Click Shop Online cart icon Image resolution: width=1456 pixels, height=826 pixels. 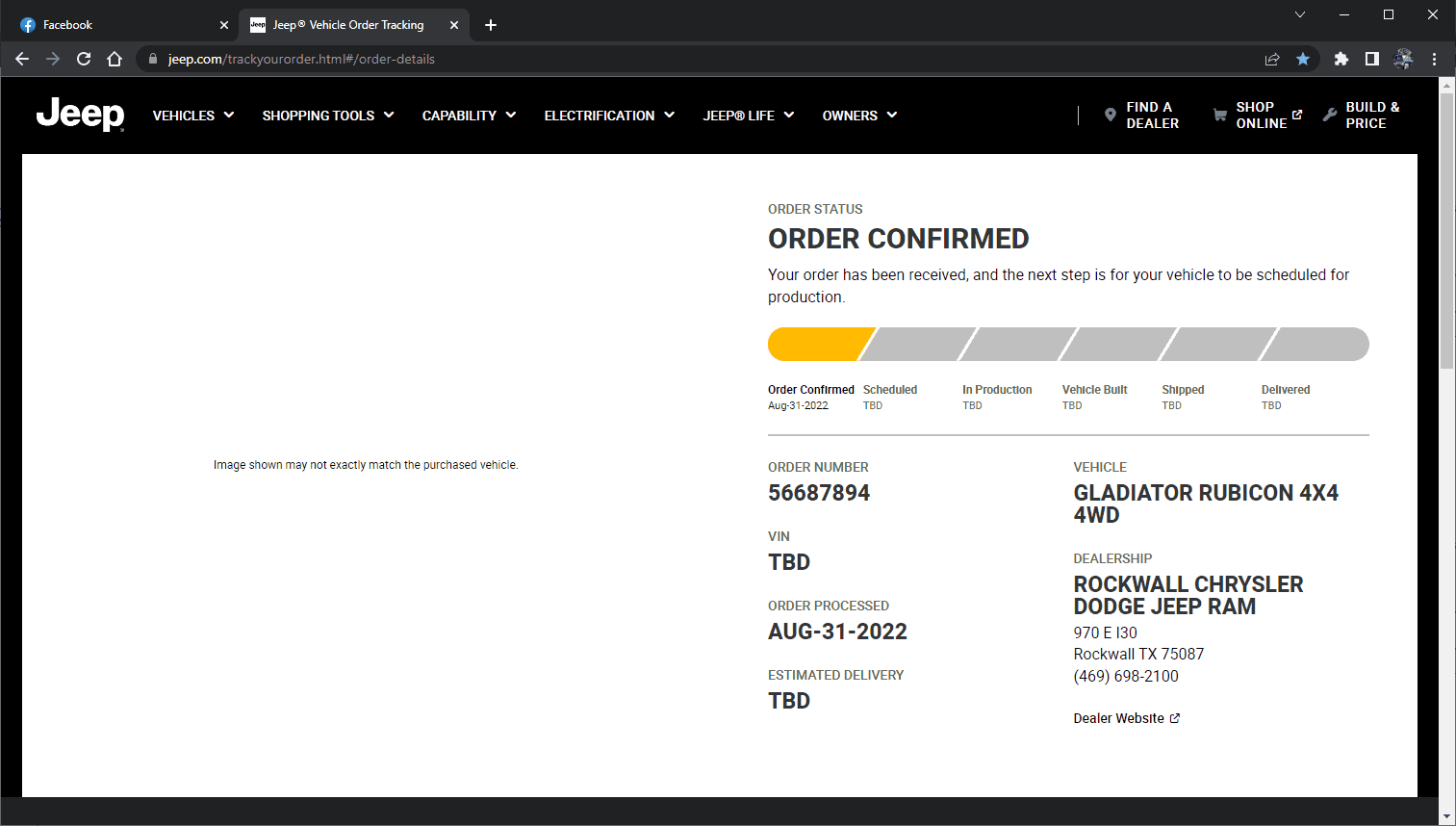click(x=1220, y=115)
